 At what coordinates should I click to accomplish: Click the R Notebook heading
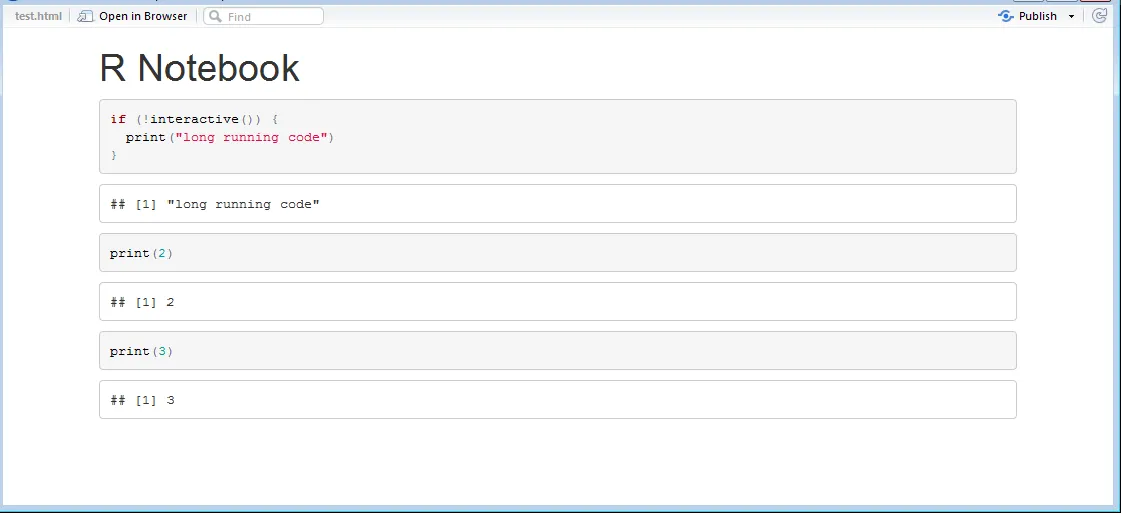pos(199,68)
